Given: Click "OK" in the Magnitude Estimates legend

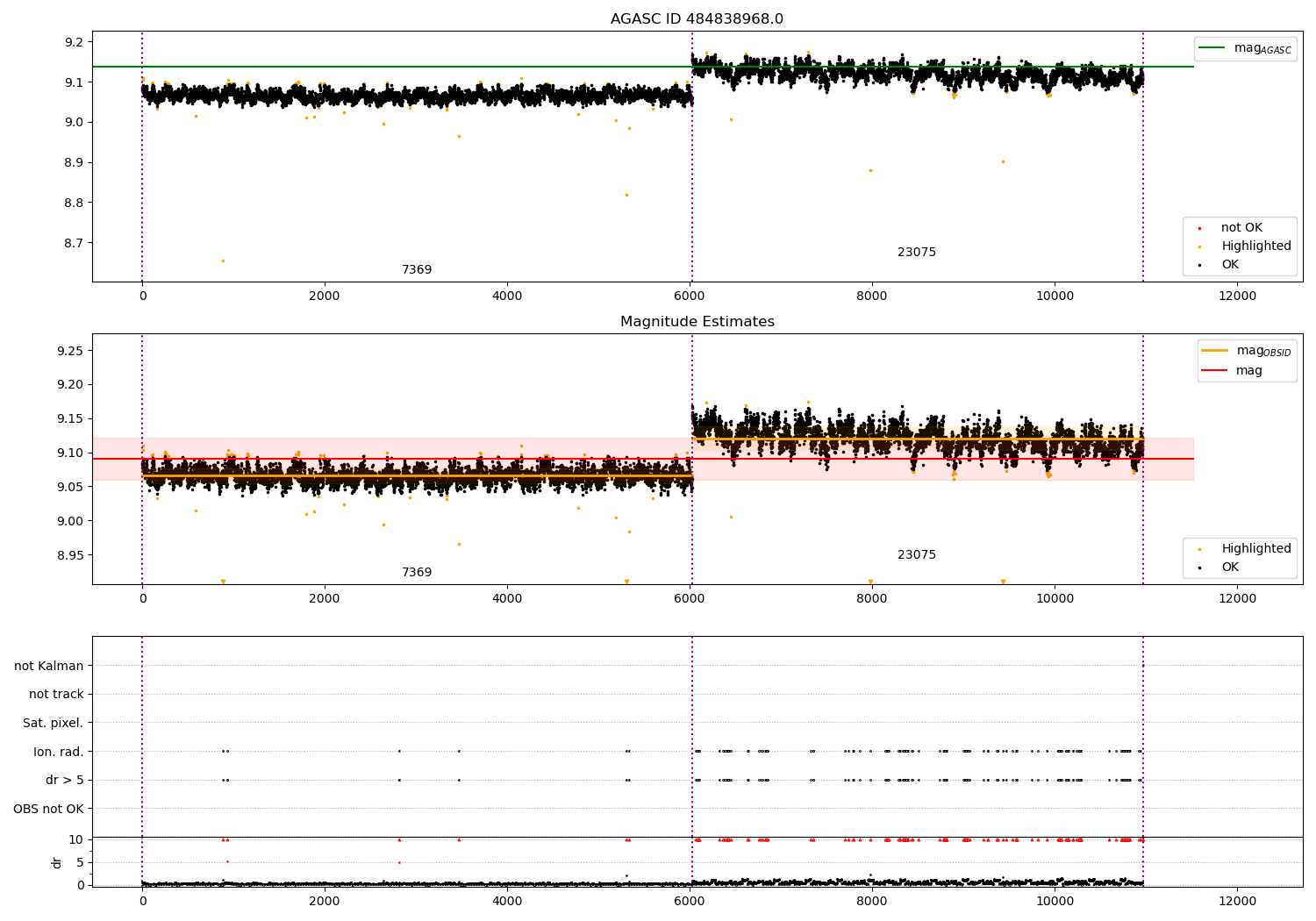Looking at the screenshot, I should [x=1230, y=568].
